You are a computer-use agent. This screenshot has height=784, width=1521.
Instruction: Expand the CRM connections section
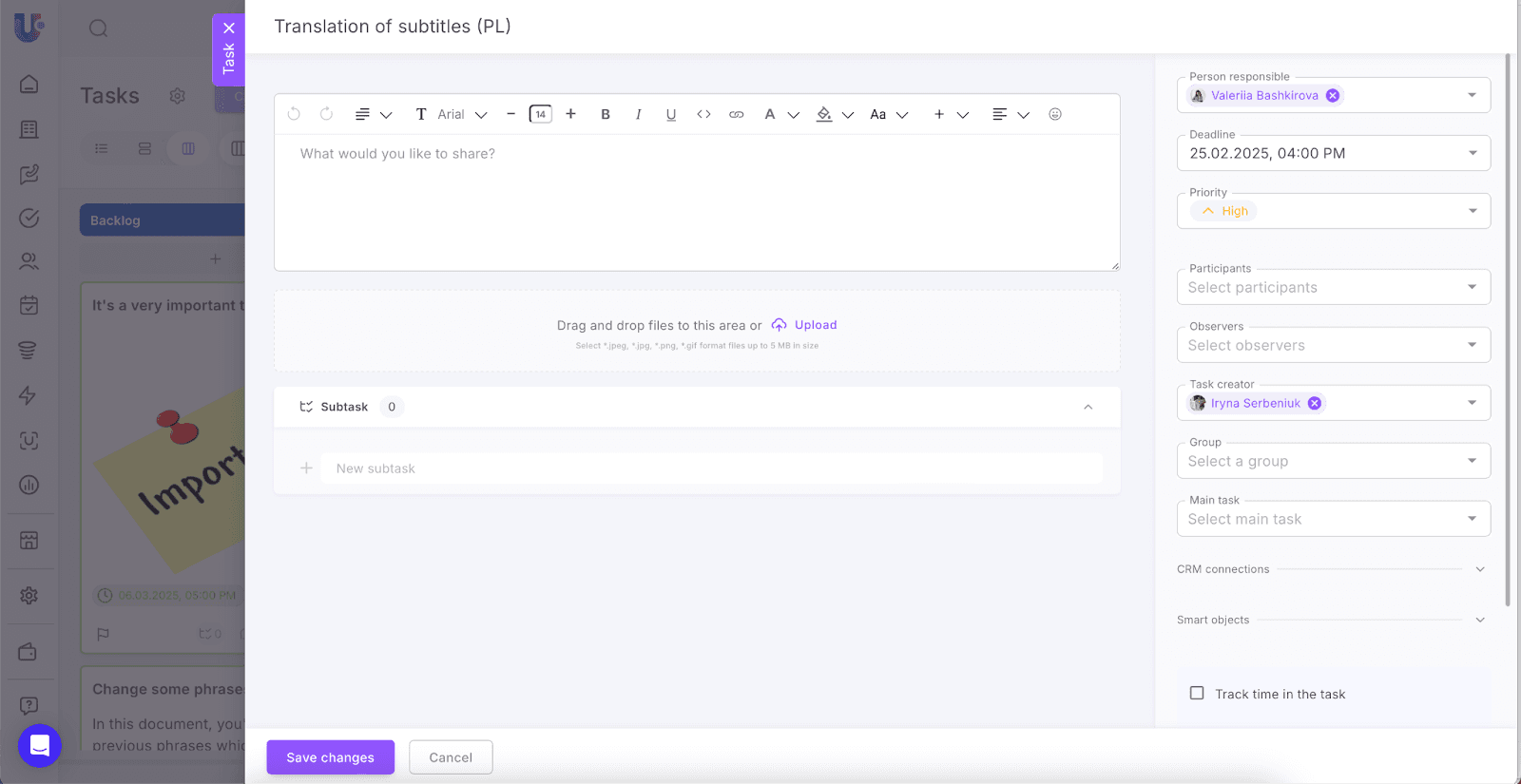click(x=1479, y=569)
